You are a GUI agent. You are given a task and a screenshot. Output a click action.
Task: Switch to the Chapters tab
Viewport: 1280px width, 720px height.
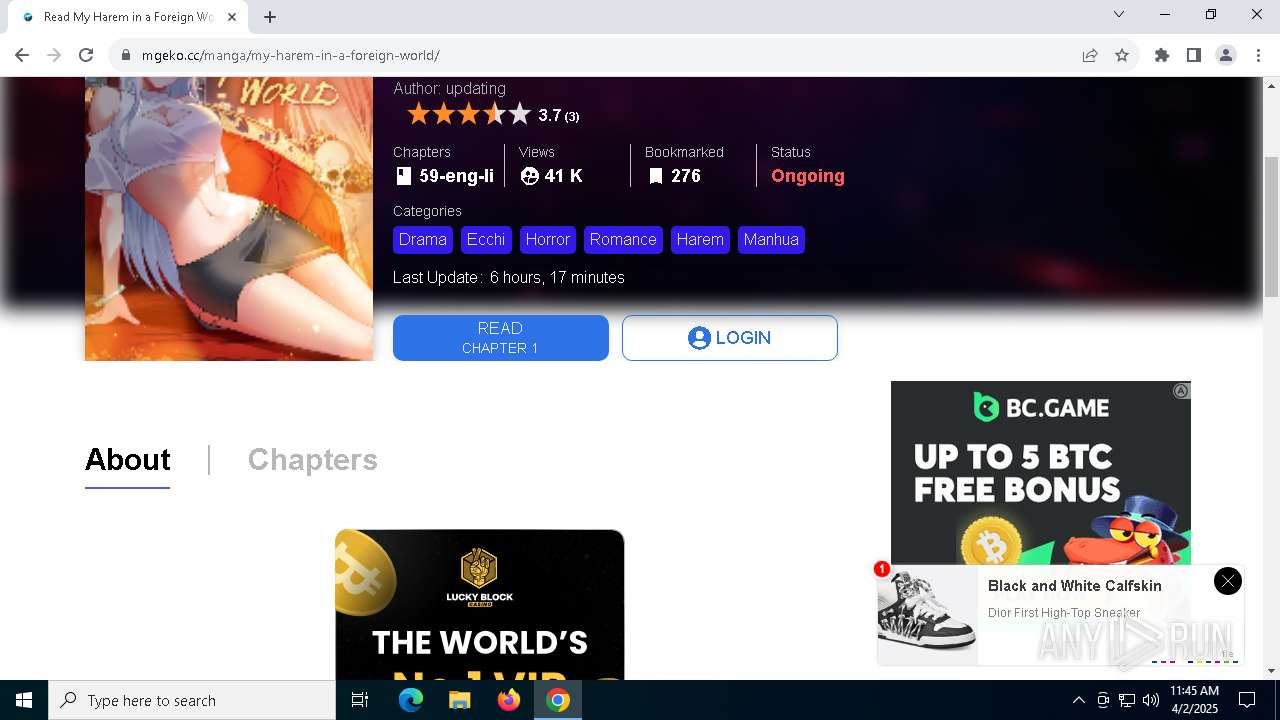tap(313, 460)
